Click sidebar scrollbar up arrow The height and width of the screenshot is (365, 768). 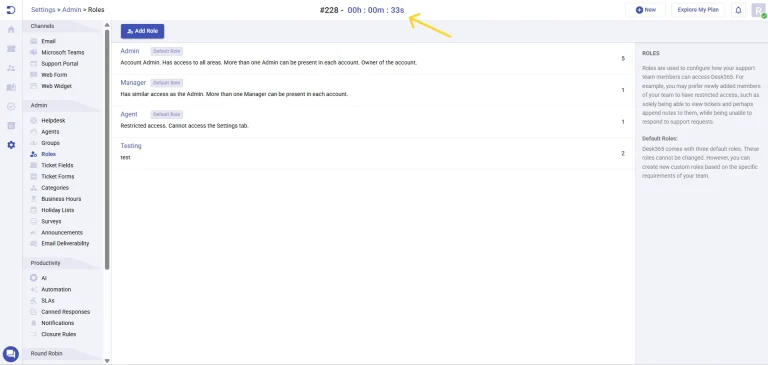(107, 25)
